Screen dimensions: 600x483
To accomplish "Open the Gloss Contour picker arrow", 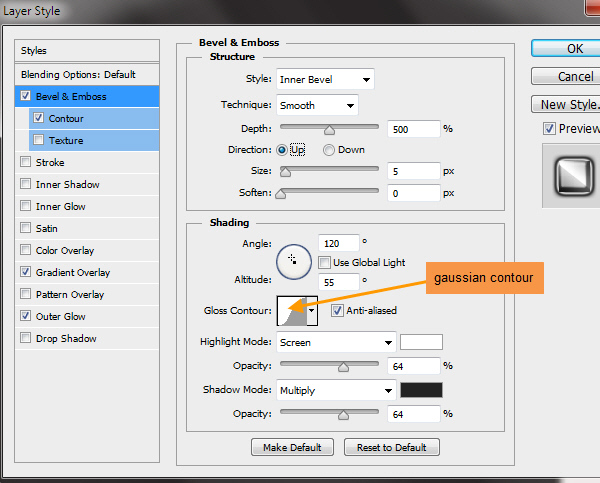I will [x=312, y=311].
